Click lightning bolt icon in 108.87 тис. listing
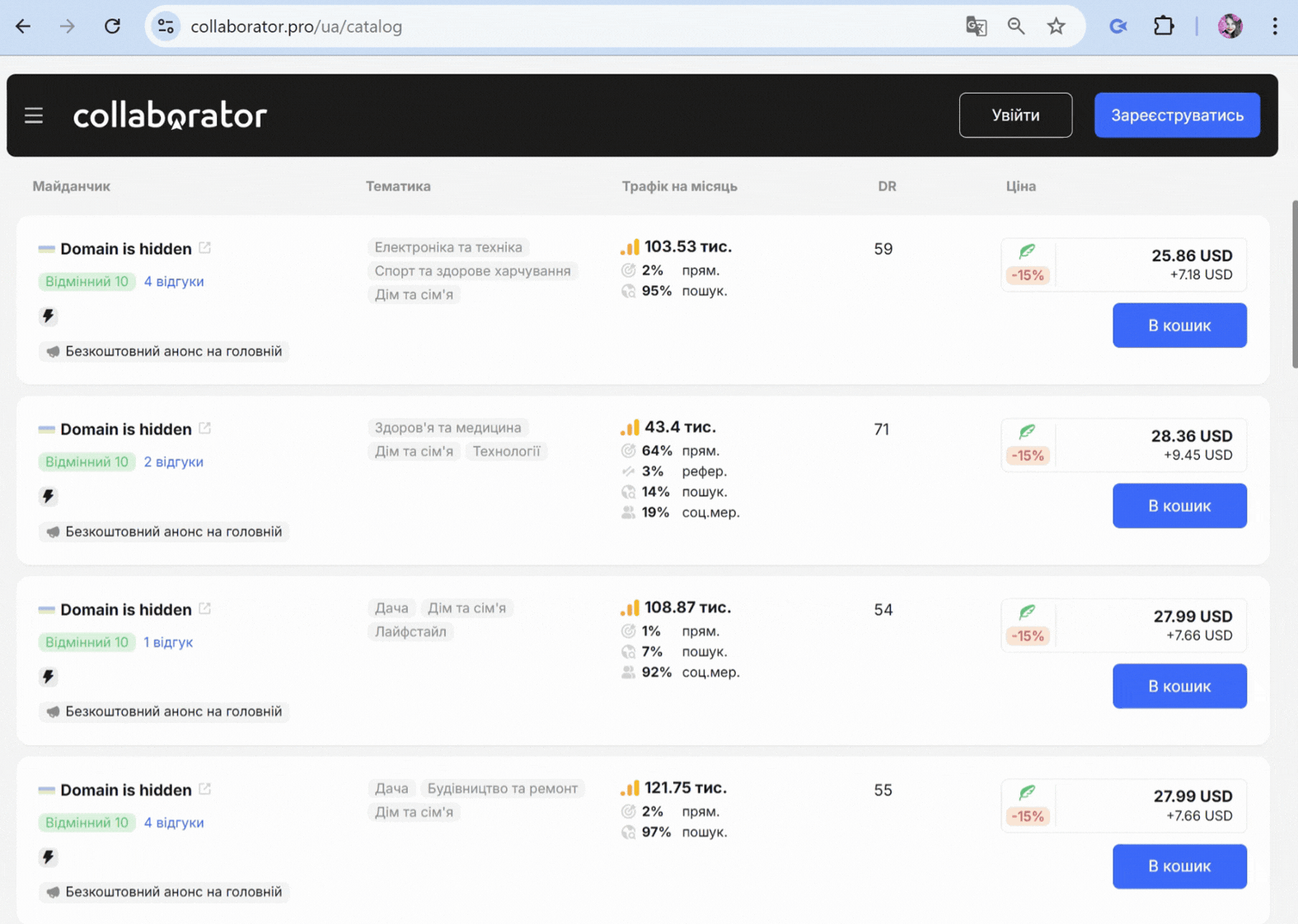The height and width of the screenshot is (924, 1298). (48, 677)
